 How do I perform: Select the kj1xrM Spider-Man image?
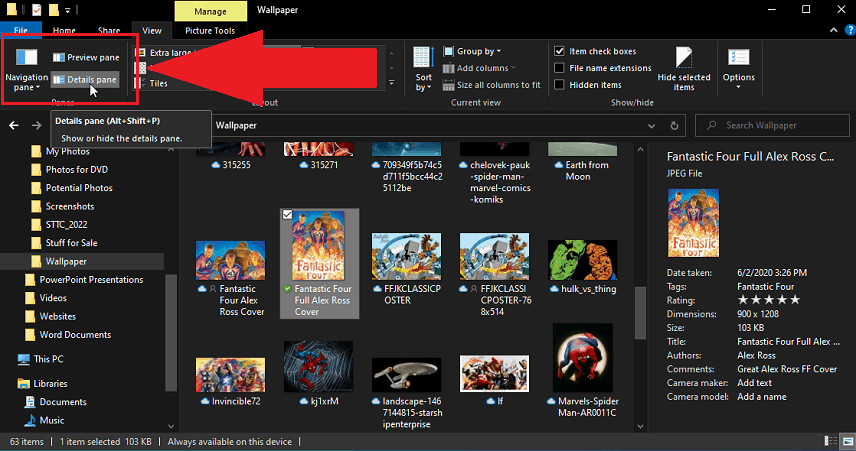pyautogui.click(x=318, y=366)
